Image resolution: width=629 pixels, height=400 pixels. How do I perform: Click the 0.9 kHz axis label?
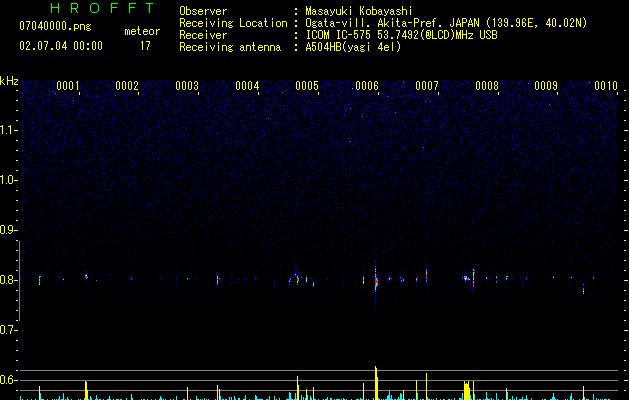(9, 230)
